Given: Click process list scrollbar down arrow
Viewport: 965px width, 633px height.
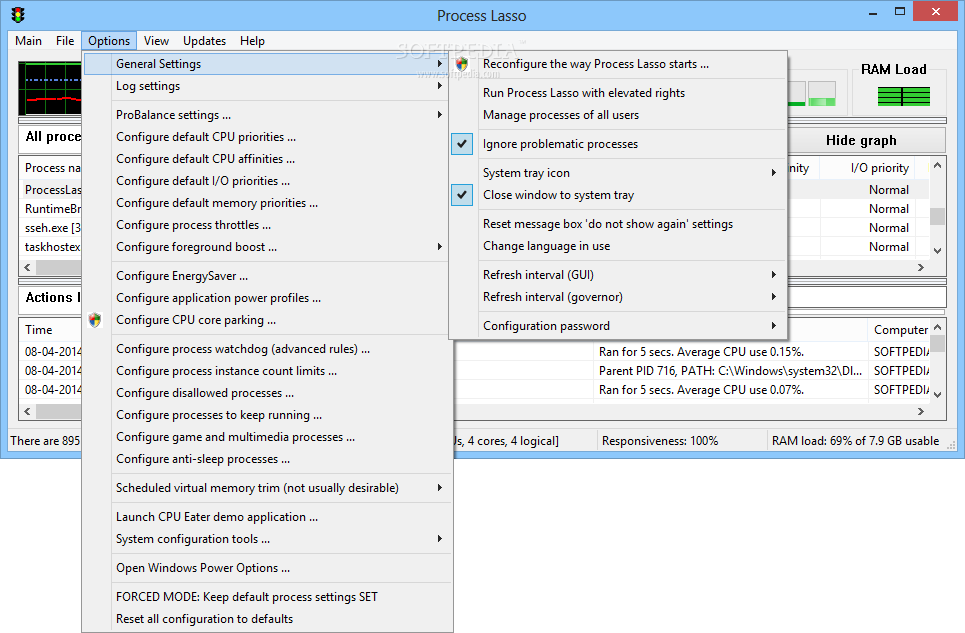Looking at the screenshot, I should coord(937,250).
